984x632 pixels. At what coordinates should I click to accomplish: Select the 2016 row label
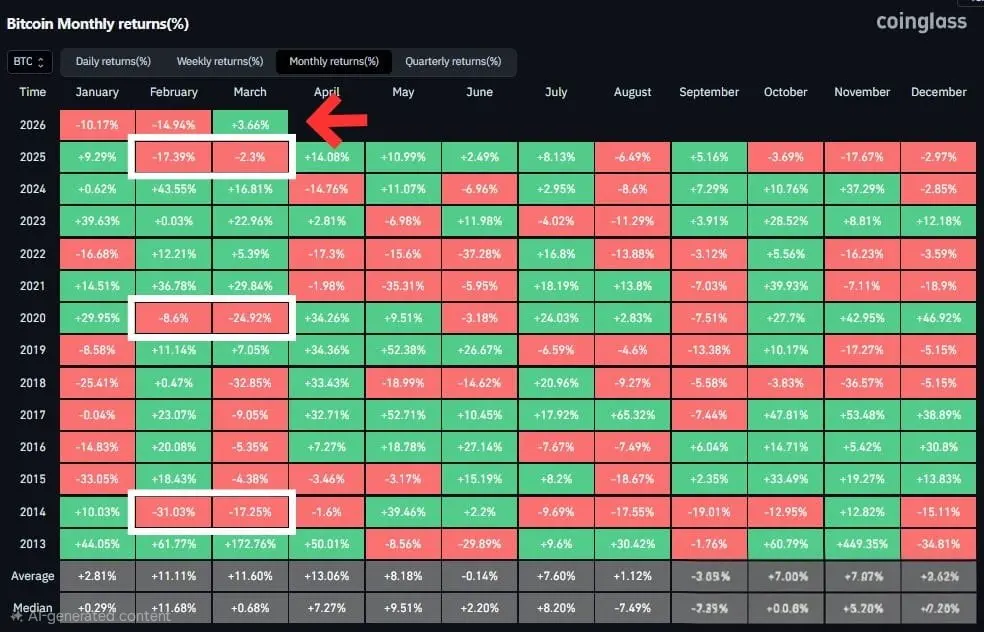(x=33, y=447)
